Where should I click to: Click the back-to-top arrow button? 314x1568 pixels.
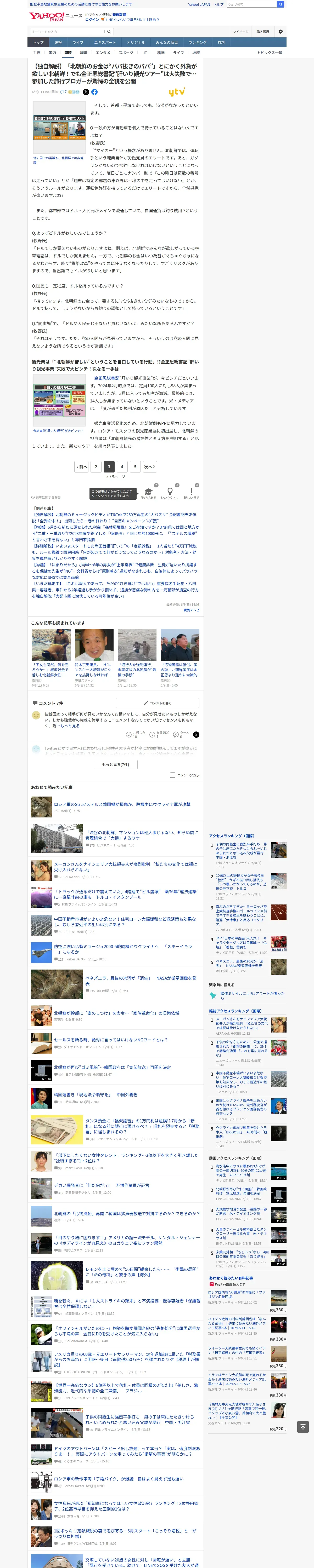click(302, 1427)
